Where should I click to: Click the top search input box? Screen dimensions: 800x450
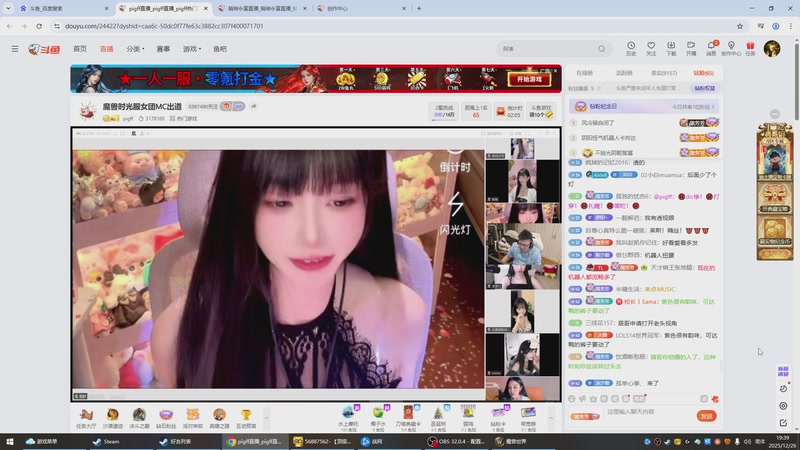548,49
